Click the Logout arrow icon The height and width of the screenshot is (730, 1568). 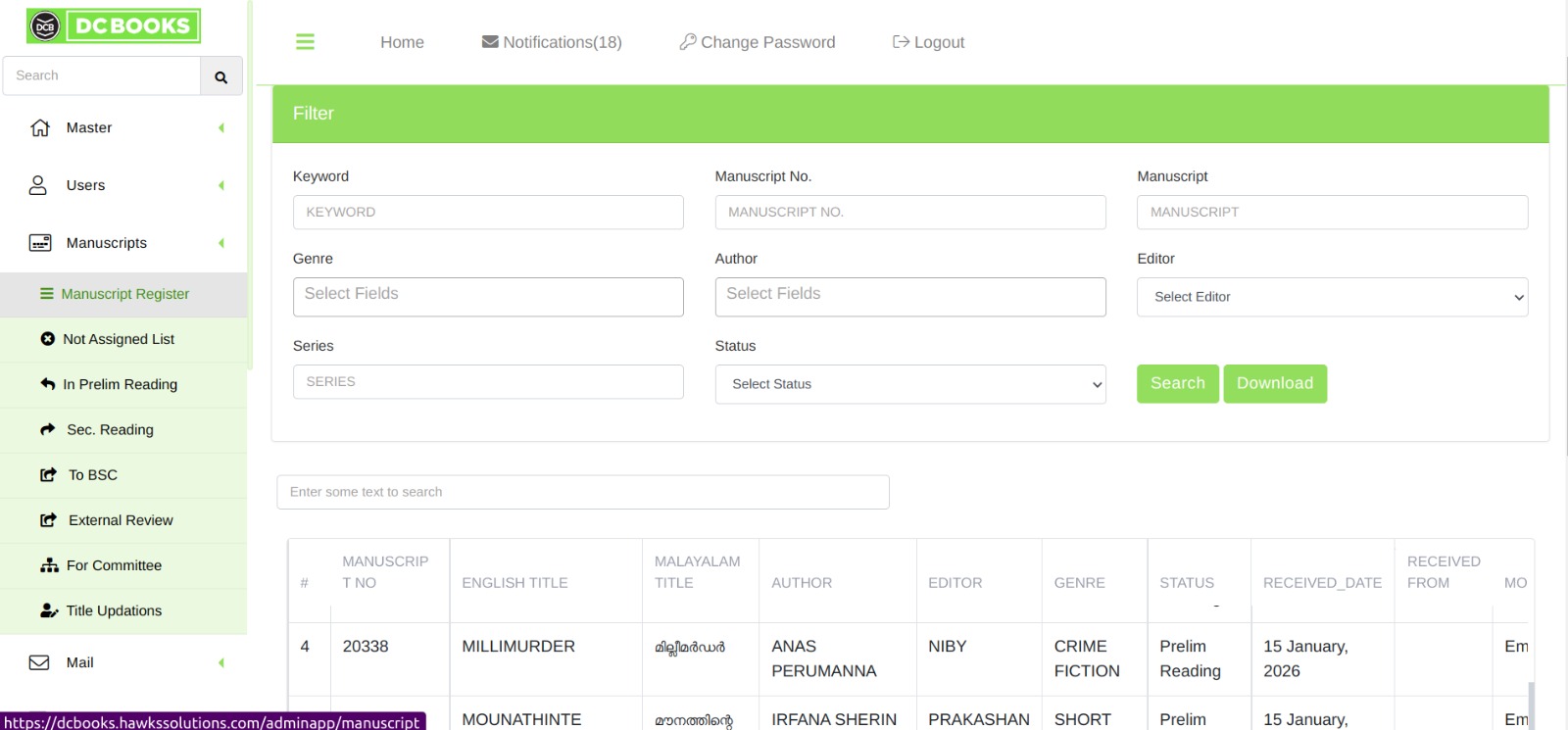(x=901, y=42)
